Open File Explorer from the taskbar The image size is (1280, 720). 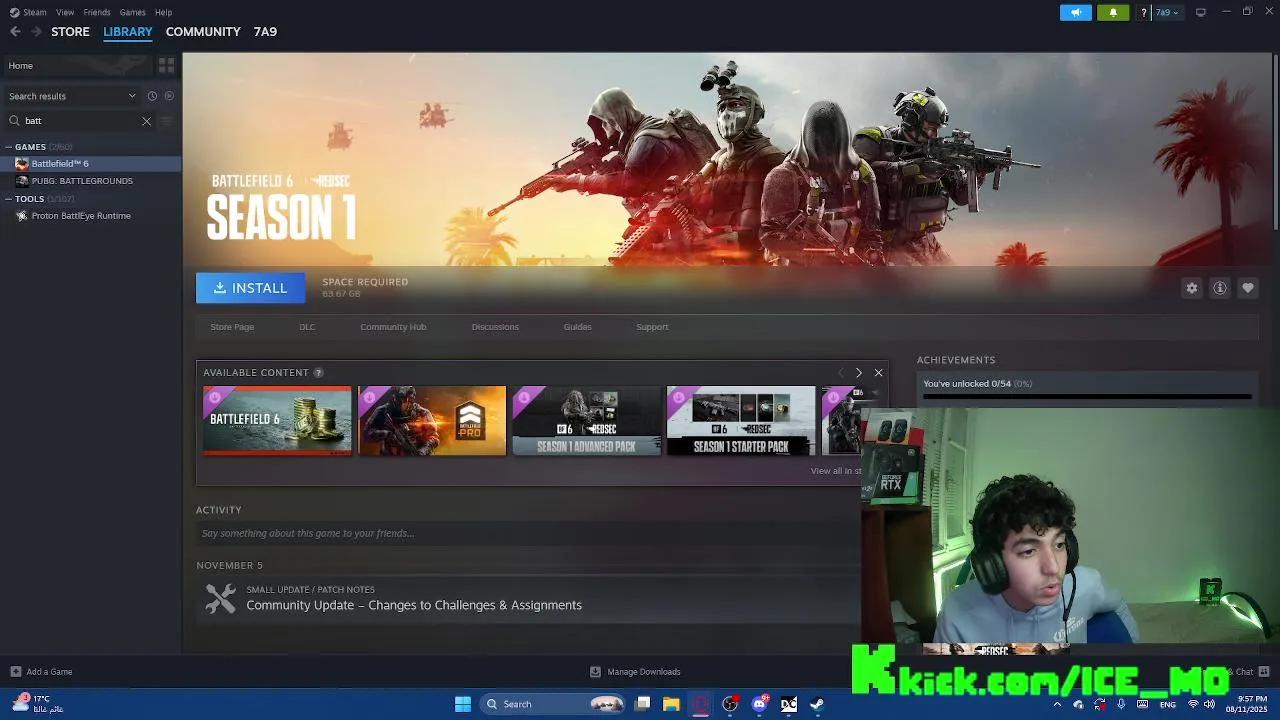671,704
